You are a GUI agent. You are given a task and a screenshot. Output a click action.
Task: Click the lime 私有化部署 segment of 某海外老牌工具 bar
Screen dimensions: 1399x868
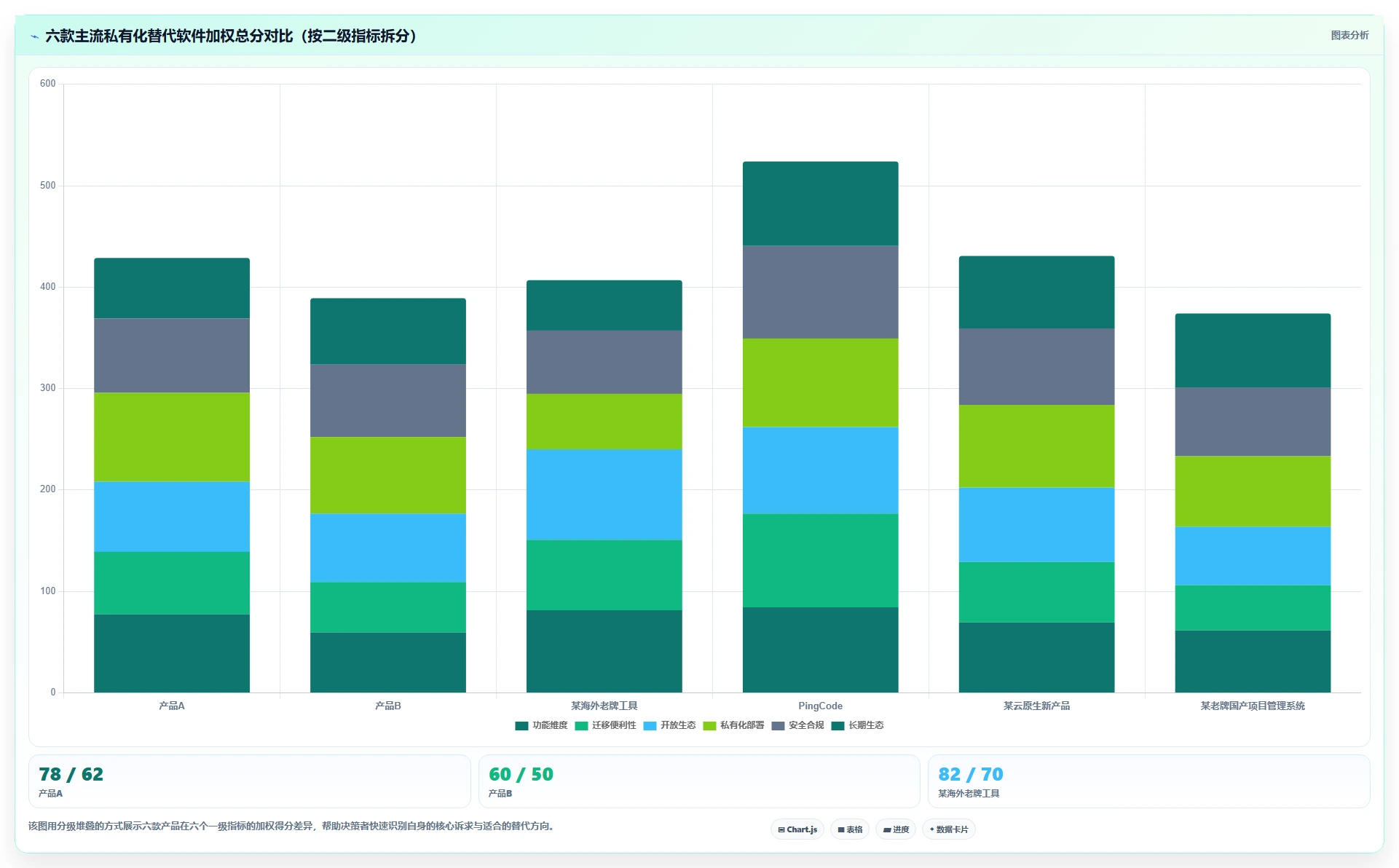click(604, 422)
